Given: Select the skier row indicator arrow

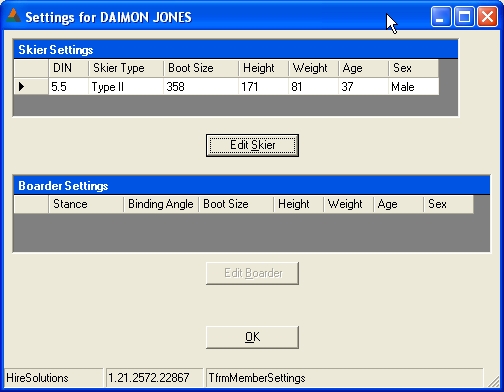Looking at the screenshot, I should [x=22, y=87].
